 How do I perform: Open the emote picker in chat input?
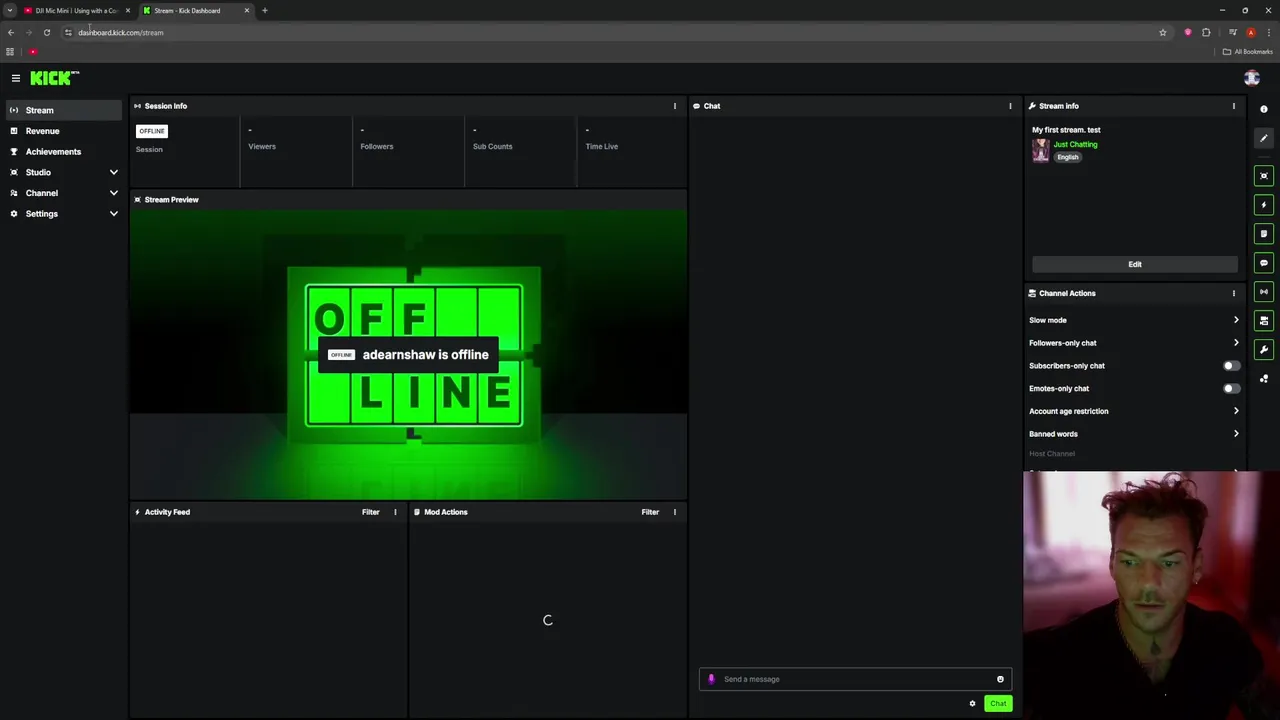[x=1000, y=679]
